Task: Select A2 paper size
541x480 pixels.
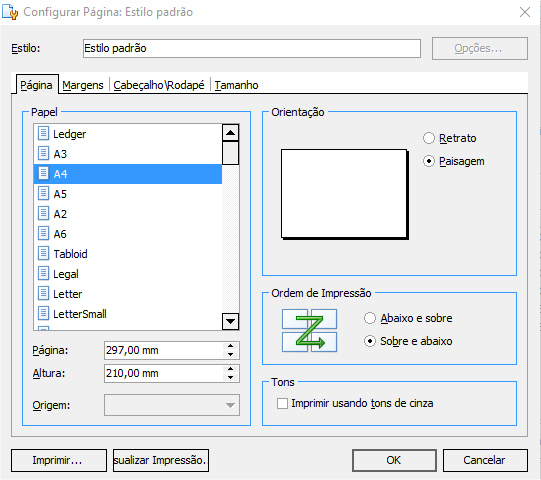Action: coord(128,214)
